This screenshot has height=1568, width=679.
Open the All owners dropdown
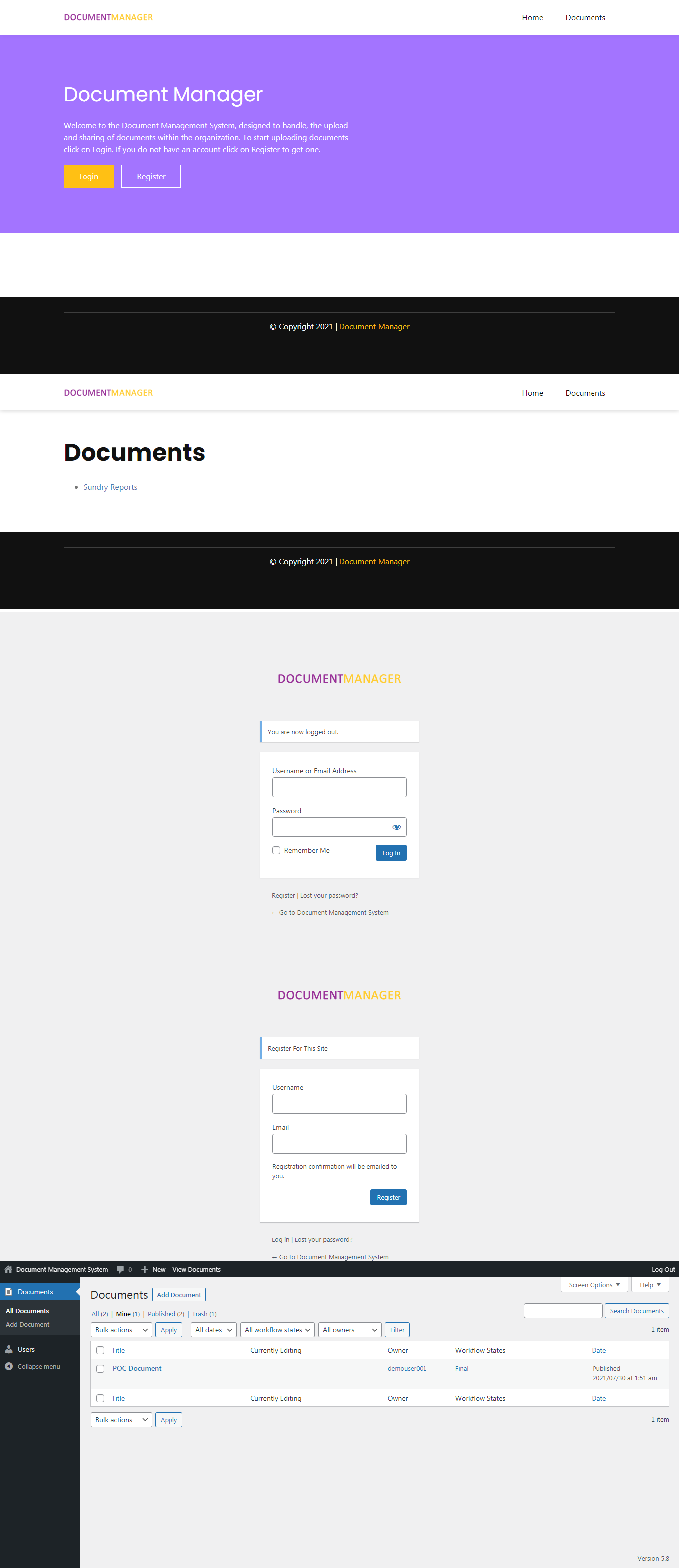[x=349, y=1330]
